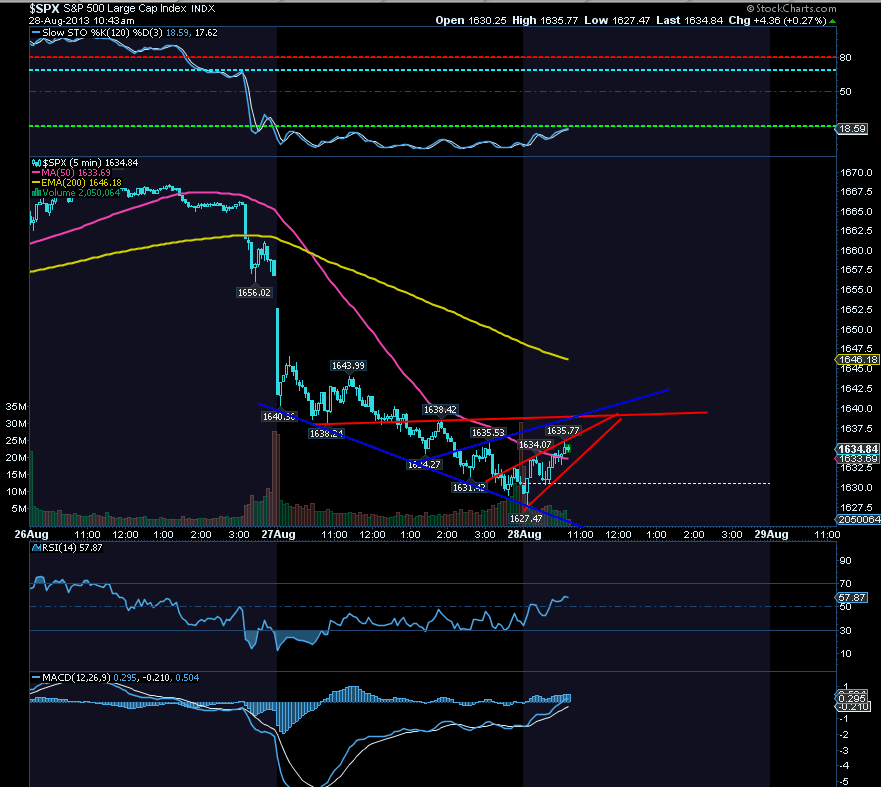Click the $SPX ticker symbol title
This screenshot has height=787, width=881.
pyautogui.click(x=44, y=8)
